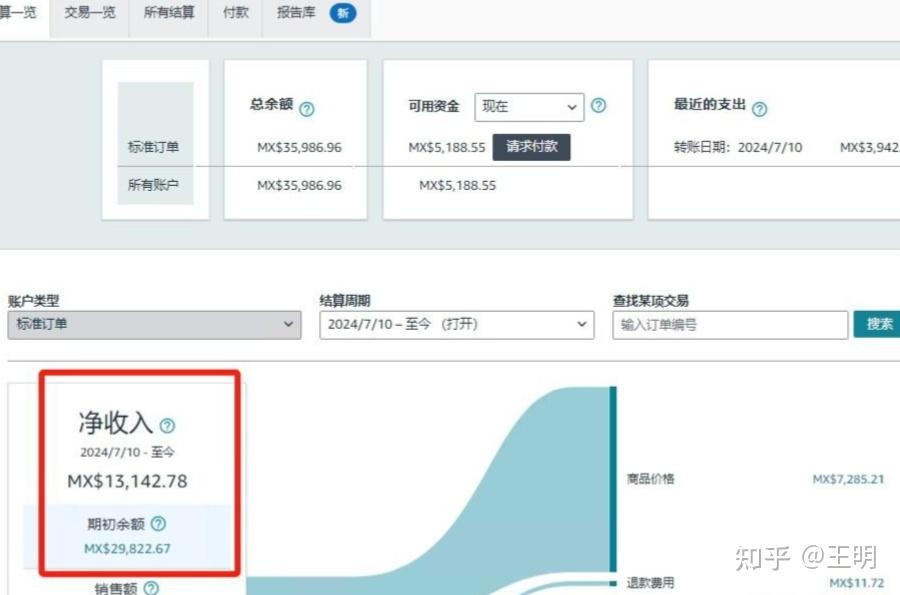Open help icon beside 可用资金 dropdown
The image size is (900, 595).
point(598,106)
